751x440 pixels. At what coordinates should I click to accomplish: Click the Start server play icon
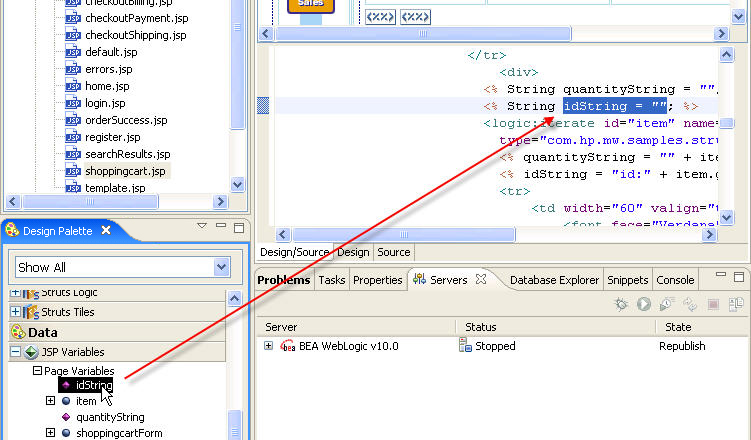click(644, 304)
